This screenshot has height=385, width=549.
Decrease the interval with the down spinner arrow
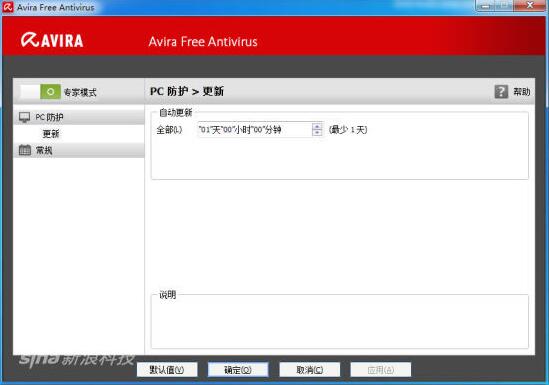pos(317,133)
